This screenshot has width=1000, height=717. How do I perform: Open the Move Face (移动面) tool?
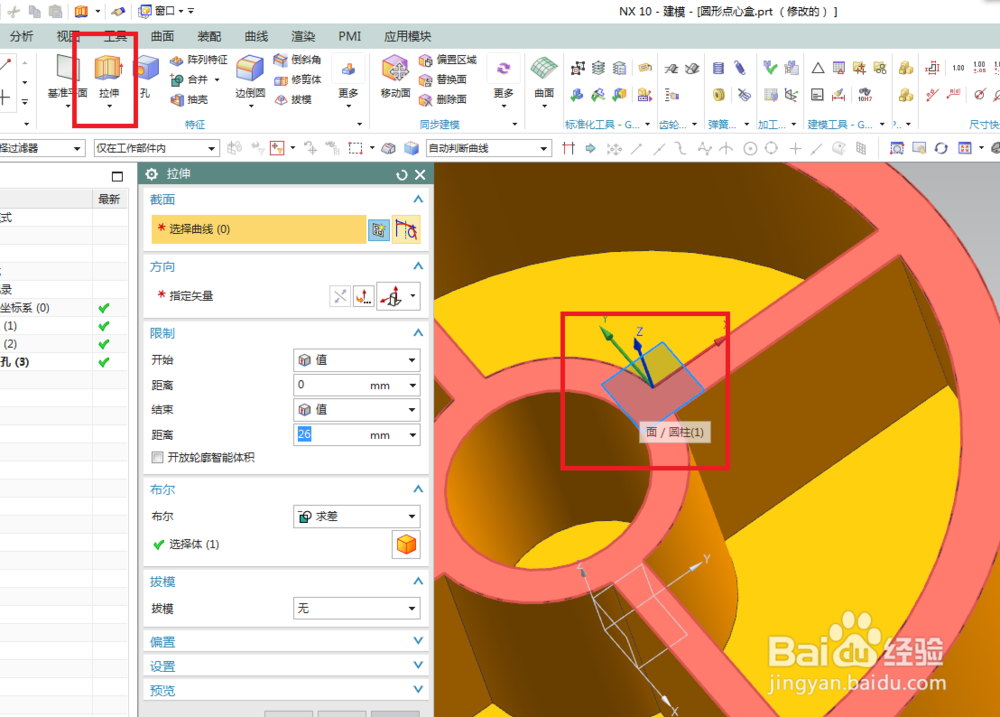395,77
